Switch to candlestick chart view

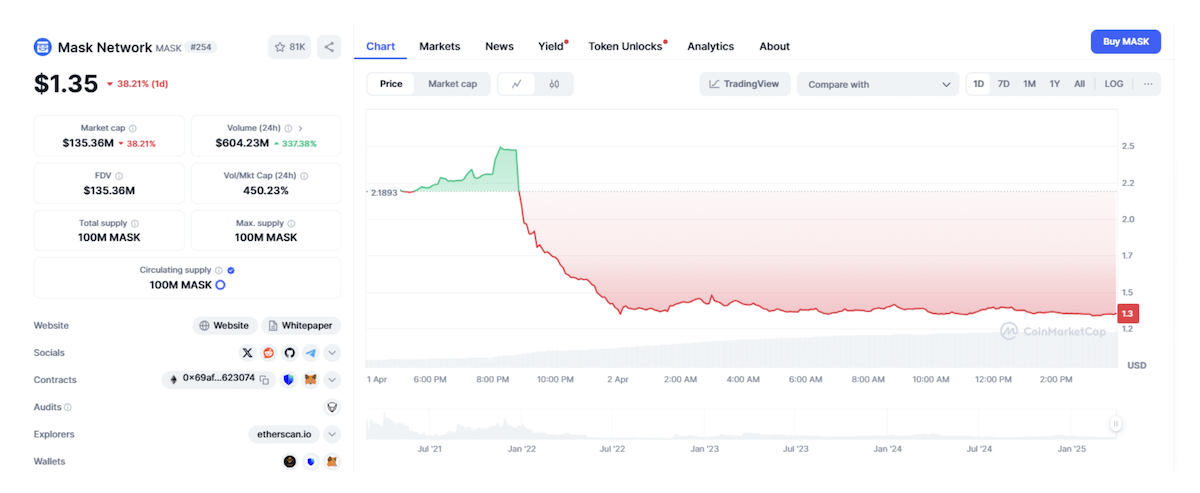(x=554, y=84)
